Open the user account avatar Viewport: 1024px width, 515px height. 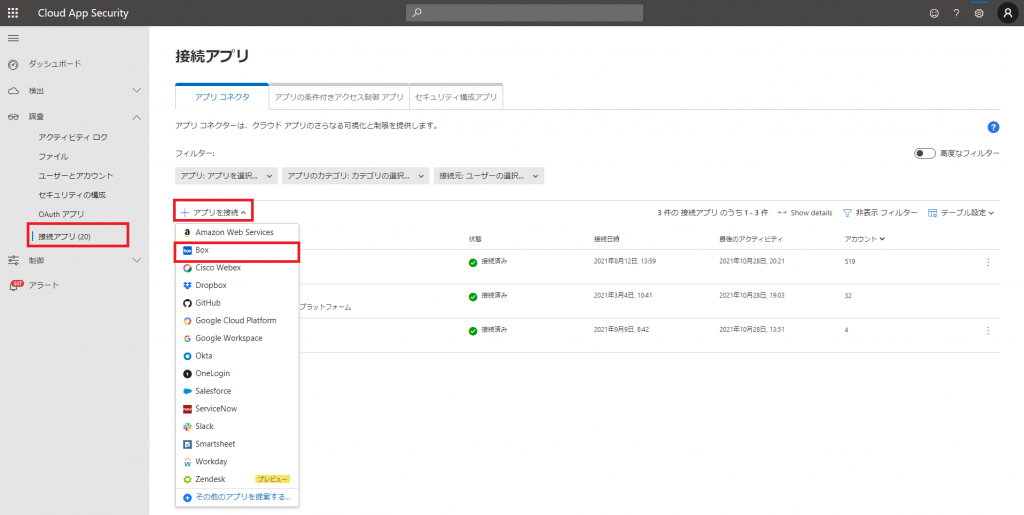[1007, 13]
